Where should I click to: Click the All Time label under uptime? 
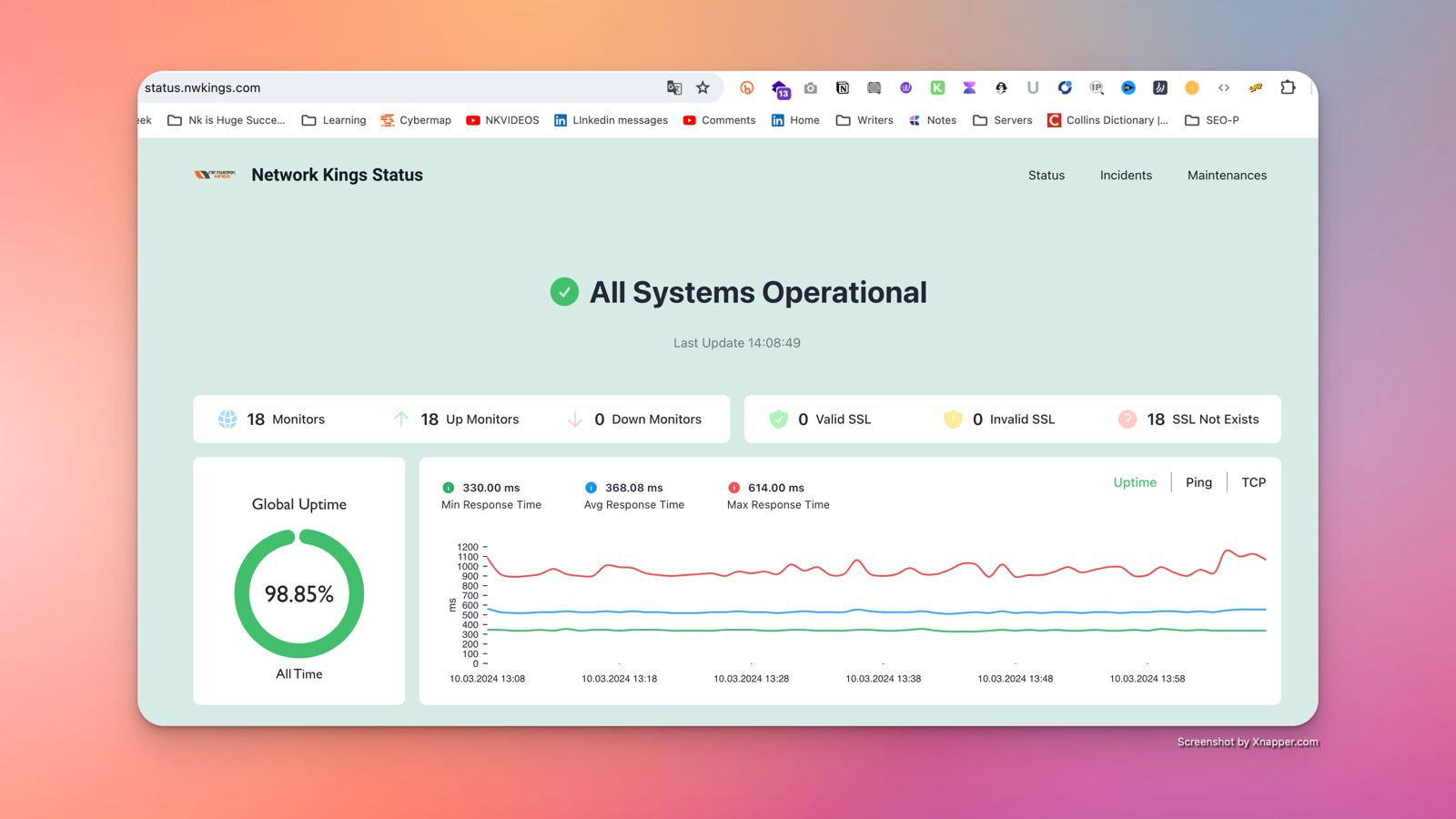(x=299, y=674)
